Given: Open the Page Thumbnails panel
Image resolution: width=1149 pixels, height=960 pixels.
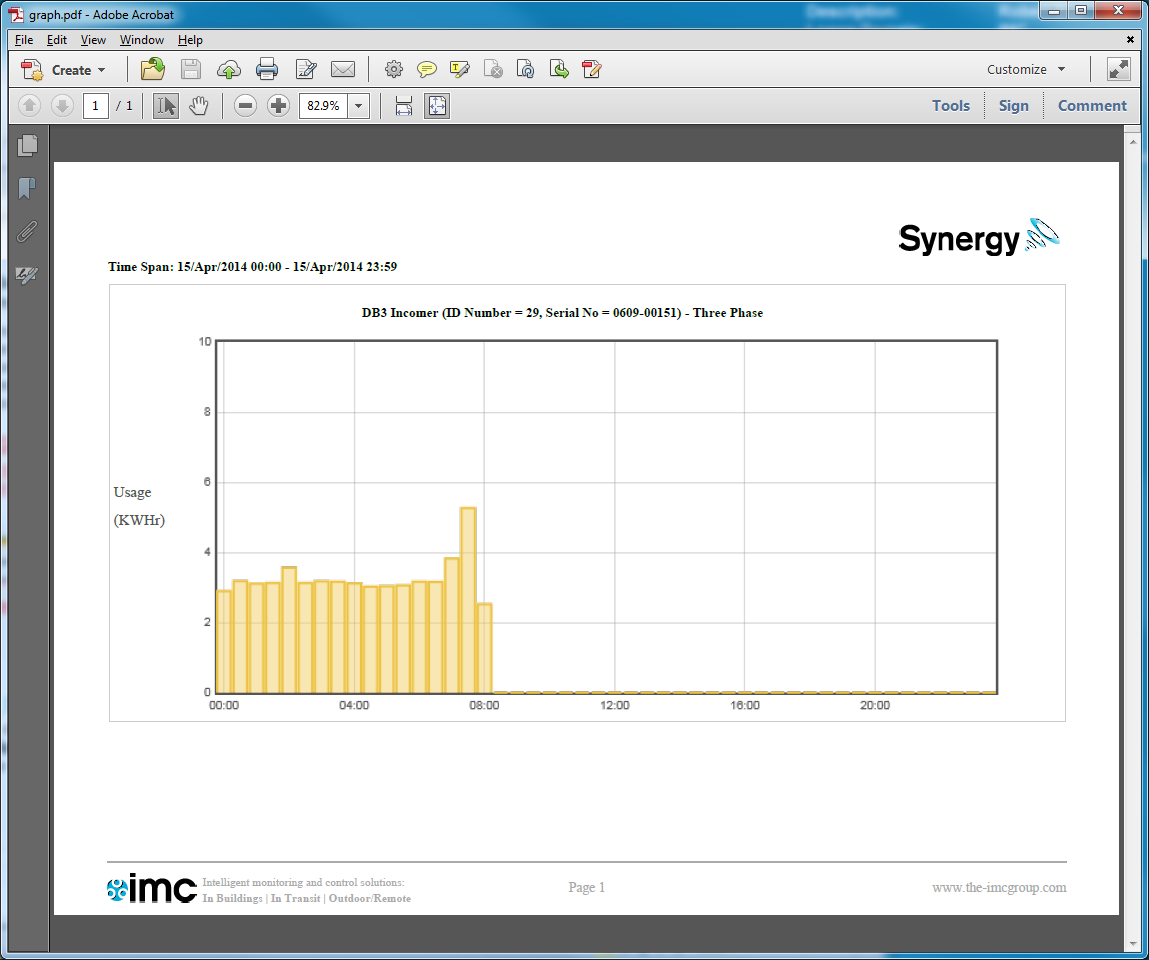Looking at the screenshot, I should (x=27, y=146).
